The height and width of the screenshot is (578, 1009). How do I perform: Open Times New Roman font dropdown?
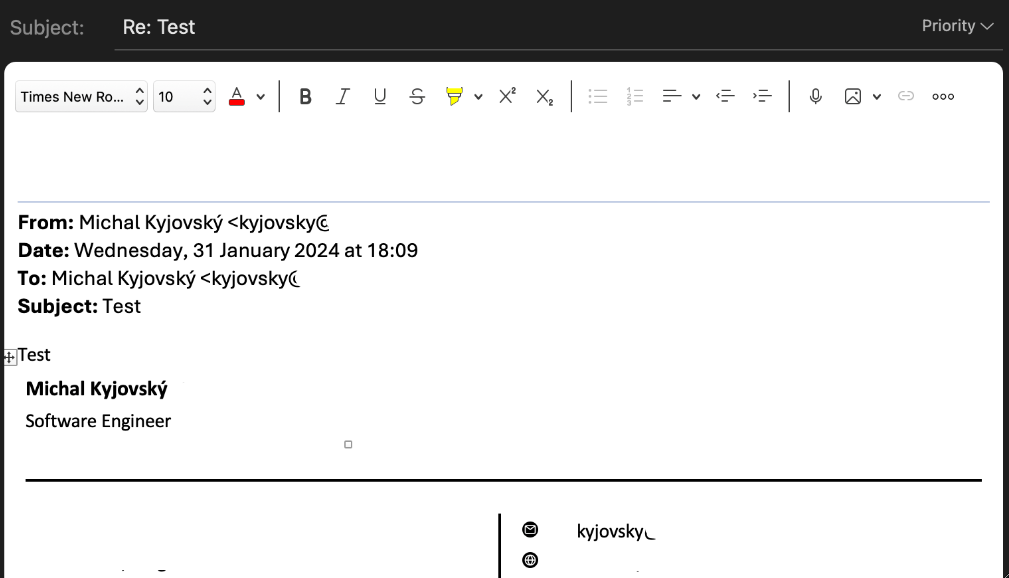click(x=82, y=97)
